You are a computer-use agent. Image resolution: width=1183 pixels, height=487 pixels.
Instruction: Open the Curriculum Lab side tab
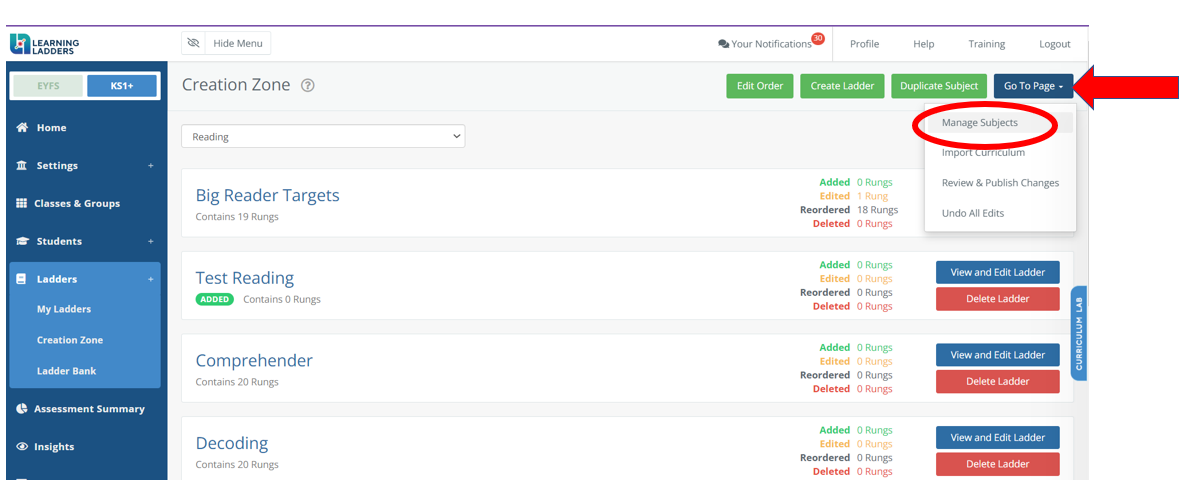(x=1079, y=333)
